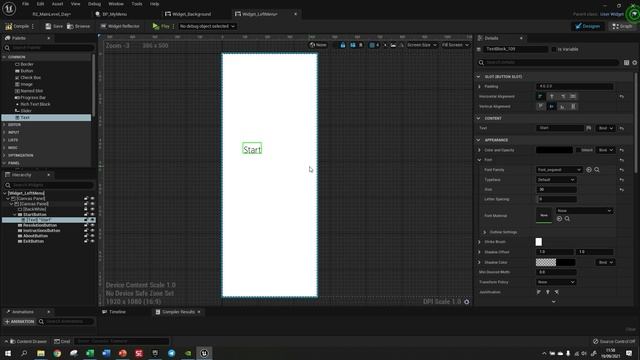Screen dimensions: 640x360
Task: Open the debug object selector dropdown
Action: tap(207, 26)
